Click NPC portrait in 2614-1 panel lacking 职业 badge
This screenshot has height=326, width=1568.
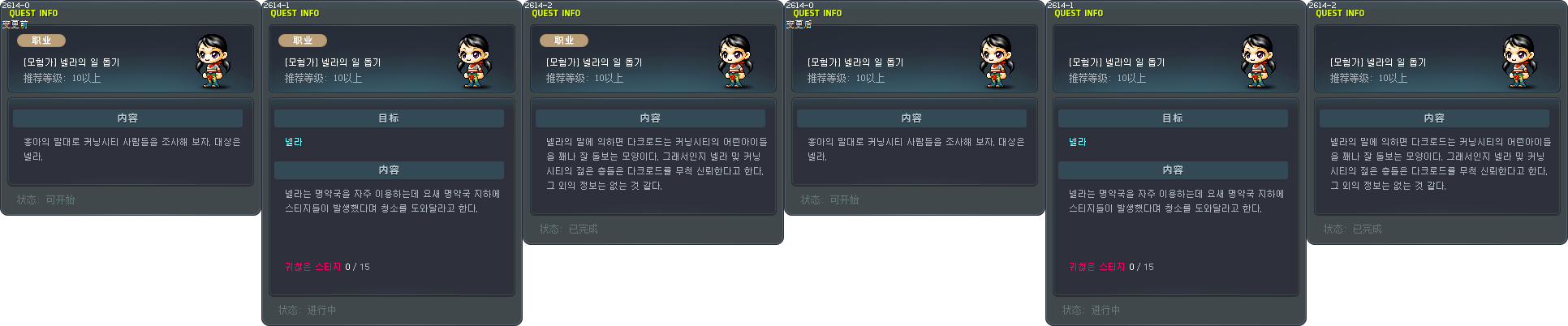(x=1259, y=61)
